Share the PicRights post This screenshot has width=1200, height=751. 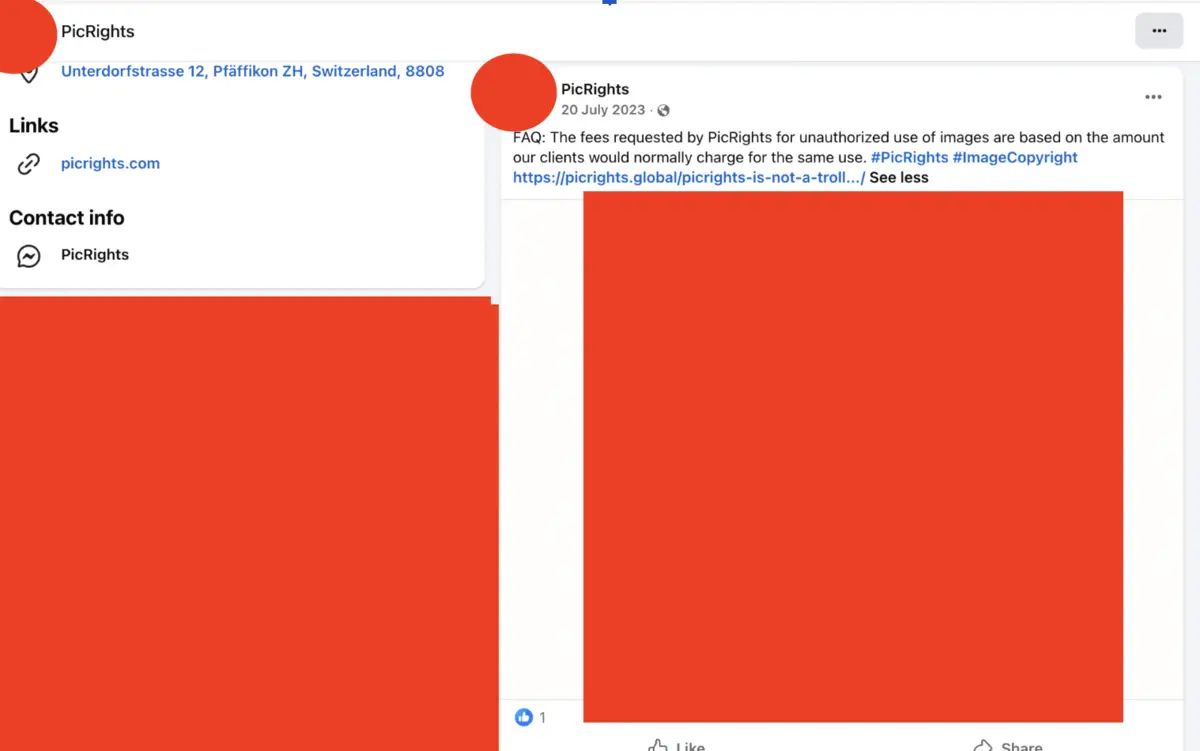(x=1008, y=746)
